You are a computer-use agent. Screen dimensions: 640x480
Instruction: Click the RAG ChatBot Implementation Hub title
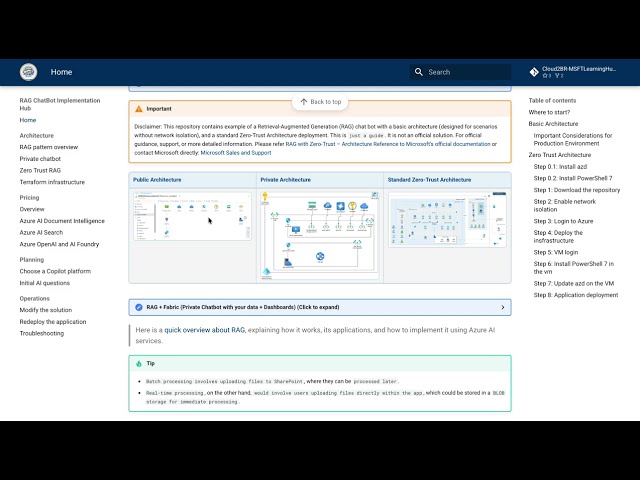coord(60,104)
